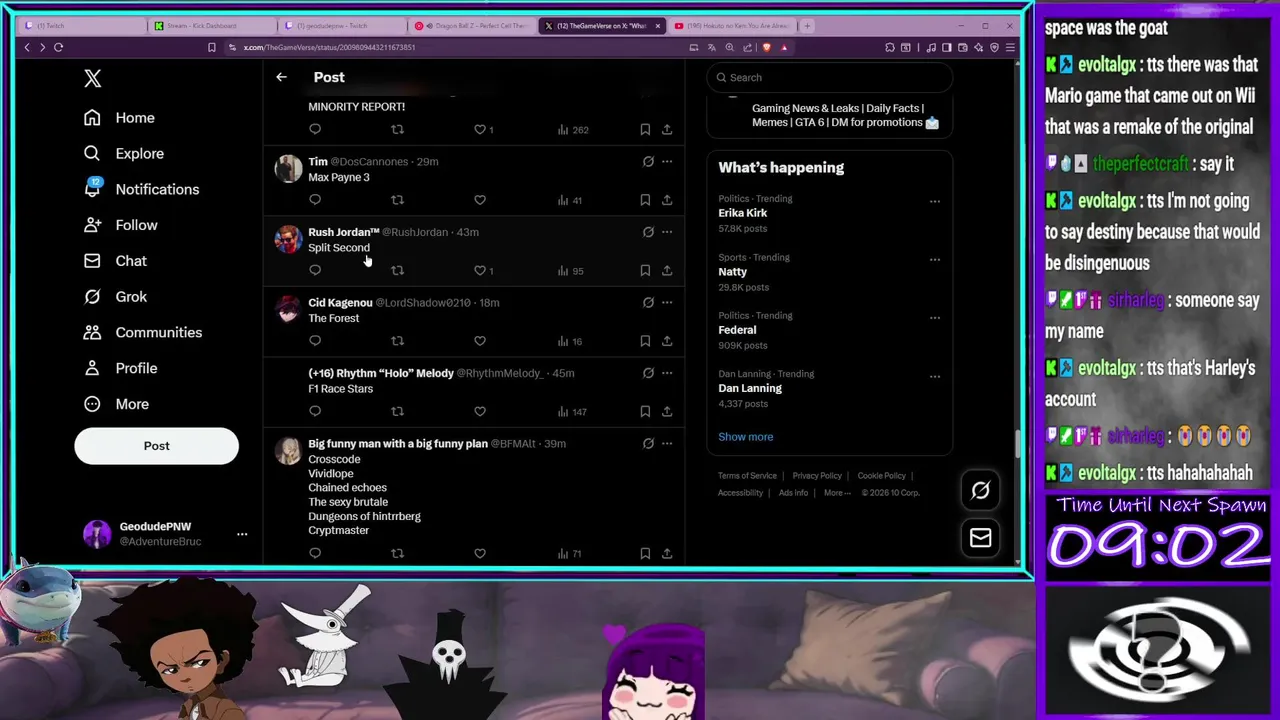Like Tim's Max Payne 3 post

(x=480, y=200)
